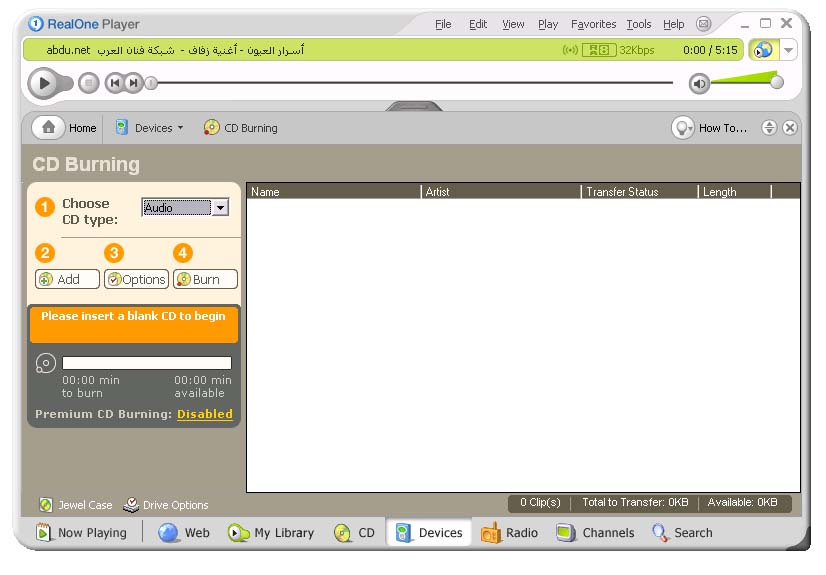The height and width of the screenshot is (575, 826).
Task: Sort list by Name column
Action: (x=334, y=192)
